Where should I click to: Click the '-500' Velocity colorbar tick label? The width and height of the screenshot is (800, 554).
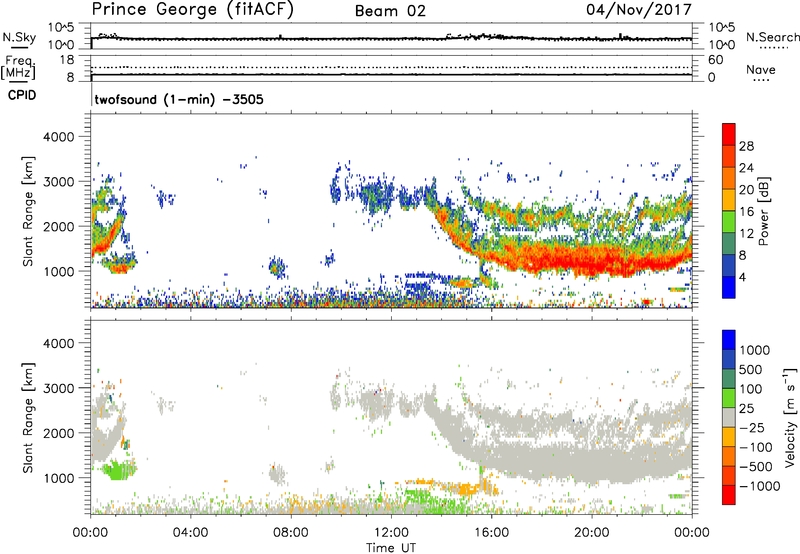coord(756,467)
